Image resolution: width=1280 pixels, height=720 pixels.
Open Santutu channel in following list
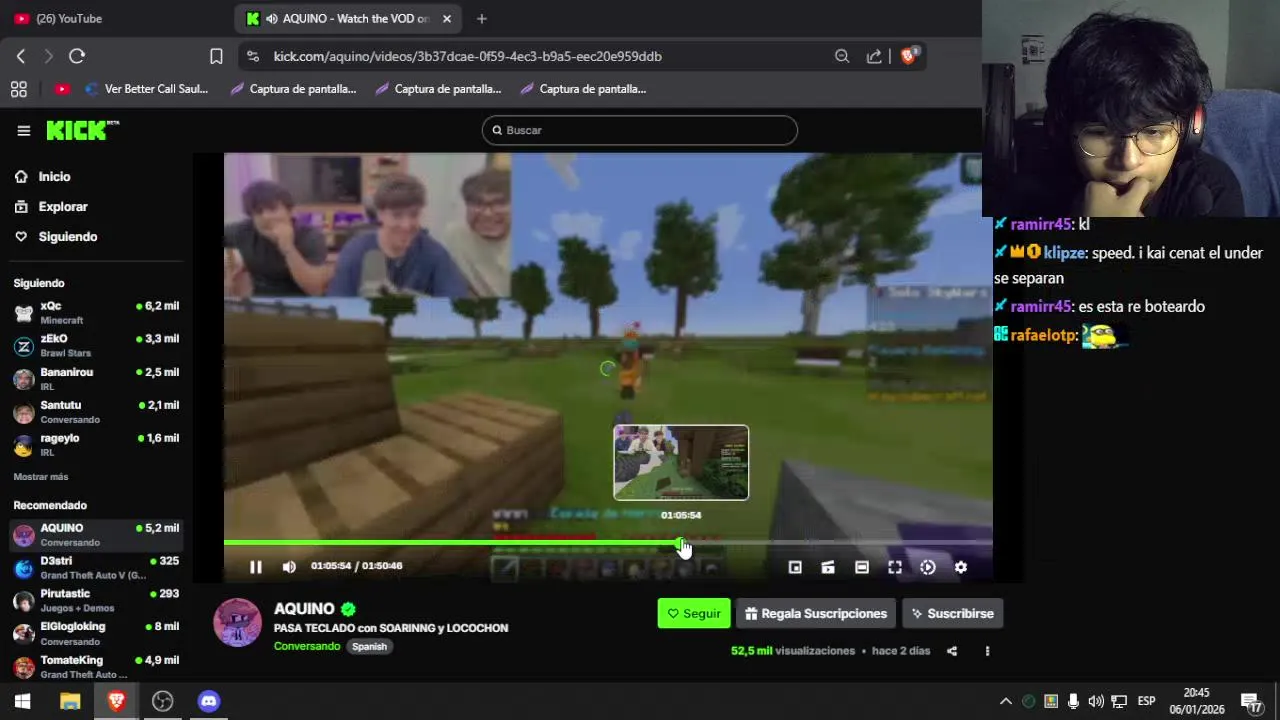[96, 412]
